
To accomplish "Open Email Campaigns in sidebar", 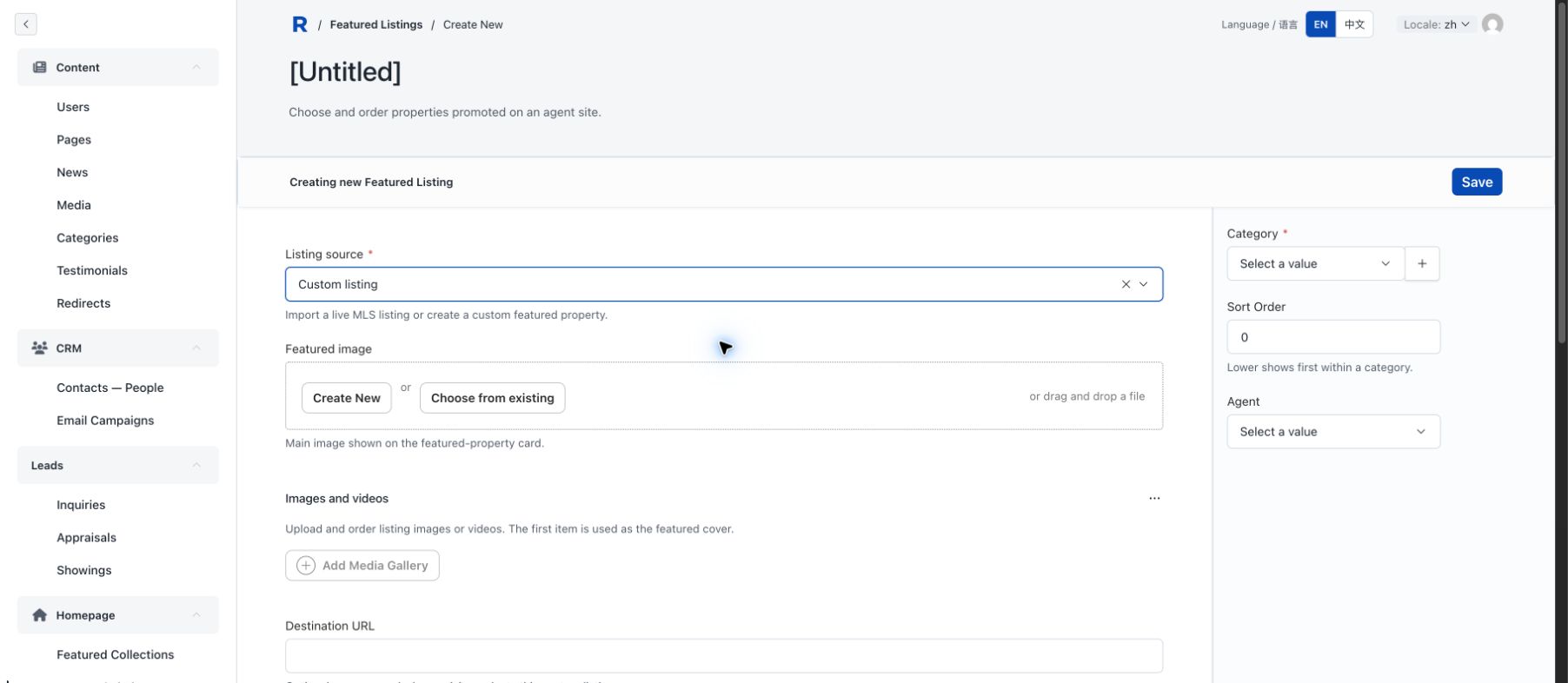I will pyautogui.click(x=105, y=421).
